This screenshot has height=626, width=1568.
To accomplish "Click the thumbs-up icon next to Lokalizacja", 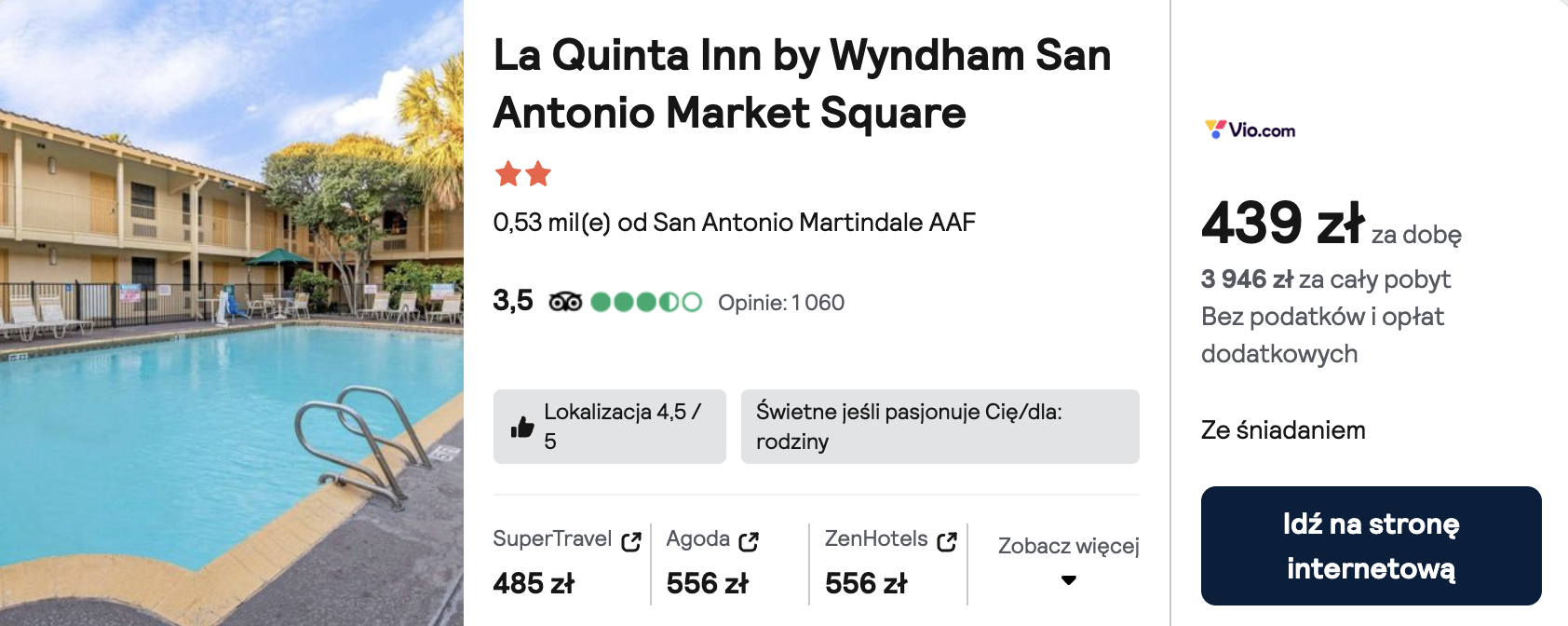I will 522,427.
